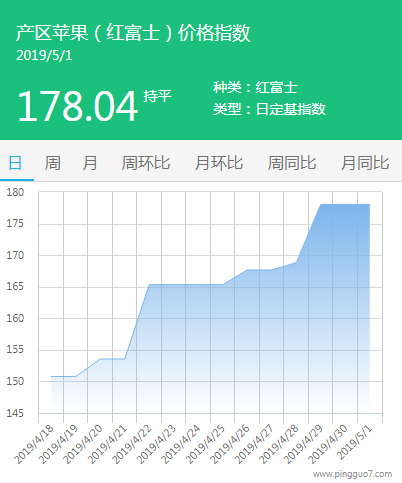Screen dimensions: 402x483
Task: Click the 175 y-axis label
Action: pyautogui.click(x=15, y=223)
